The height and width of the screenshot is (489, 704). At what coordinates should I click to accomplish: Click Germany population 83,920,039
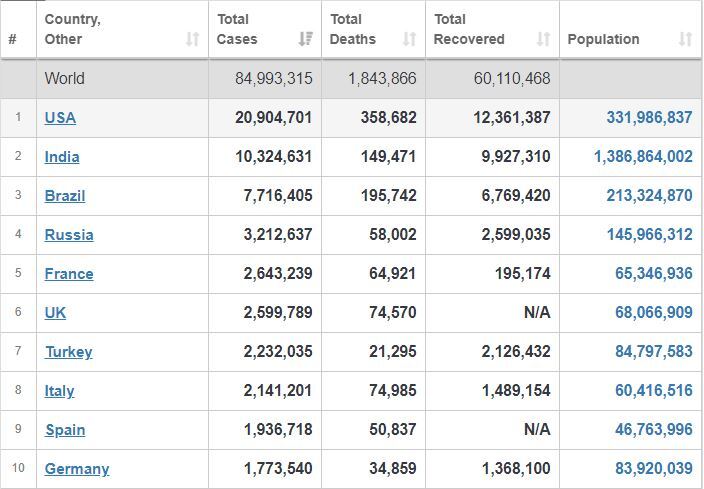coord(654,469)
